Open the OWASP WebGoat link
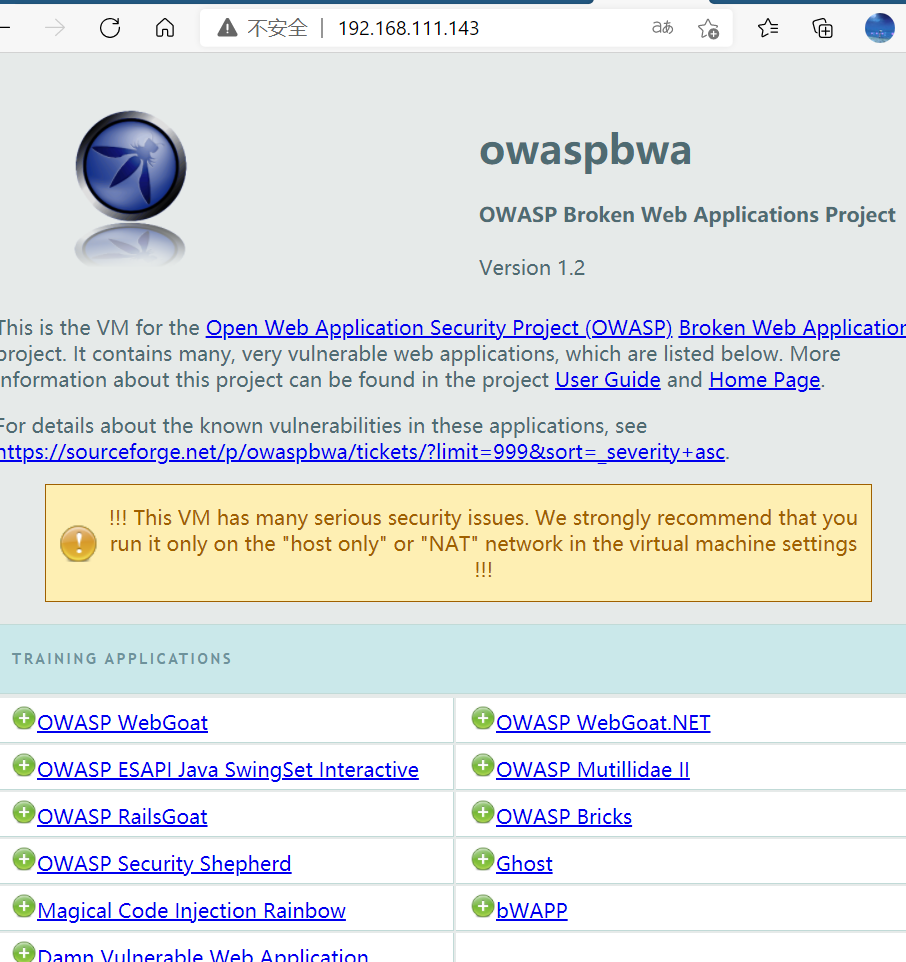The height and width of the screenshot is (962, 906). (x=123, y=723)
